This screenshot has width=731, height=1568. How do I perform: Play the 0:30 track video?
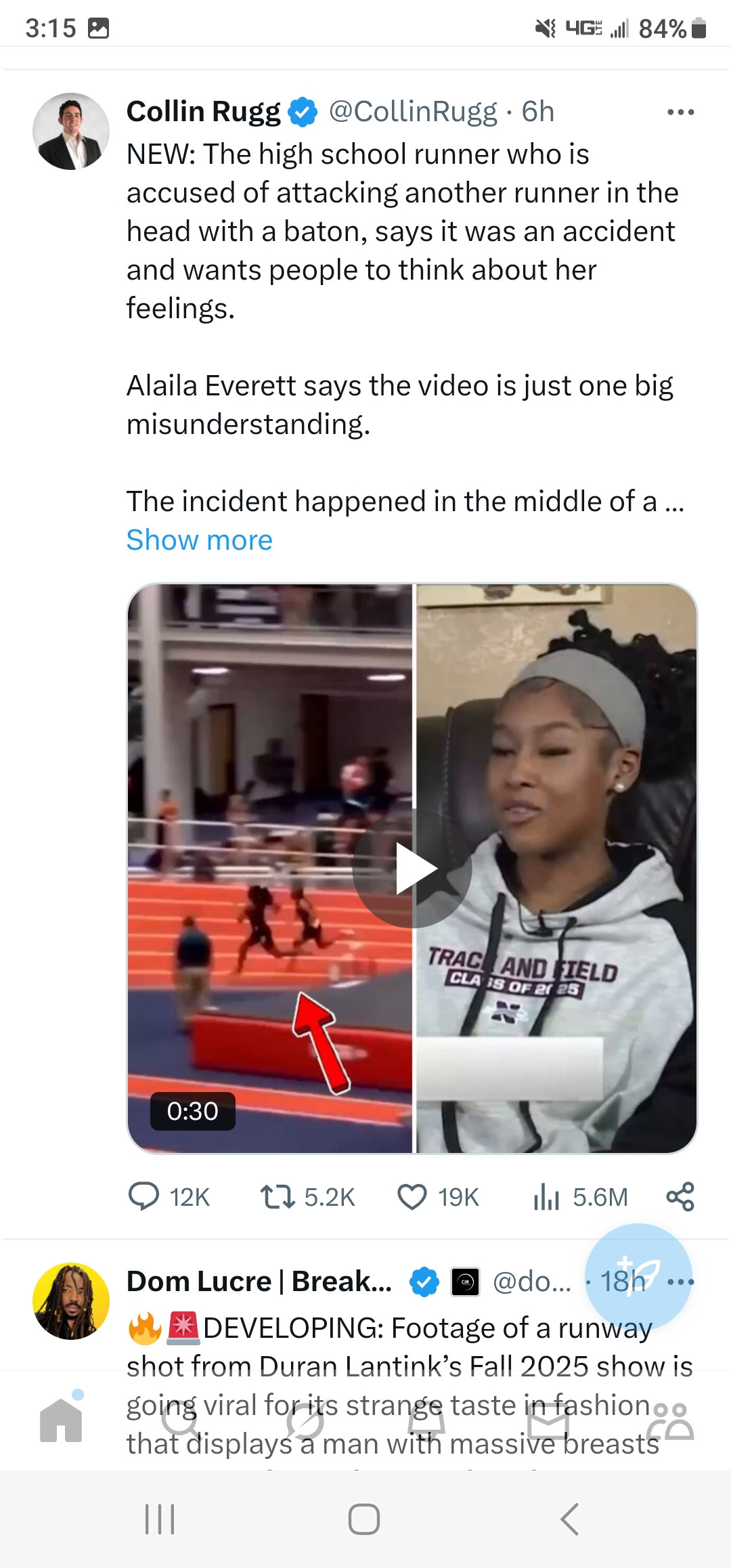(412, 869)
